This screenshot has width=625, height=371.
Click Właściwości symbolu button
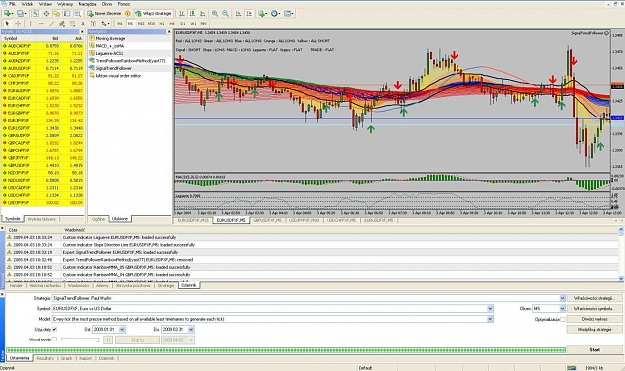[594, 308]
